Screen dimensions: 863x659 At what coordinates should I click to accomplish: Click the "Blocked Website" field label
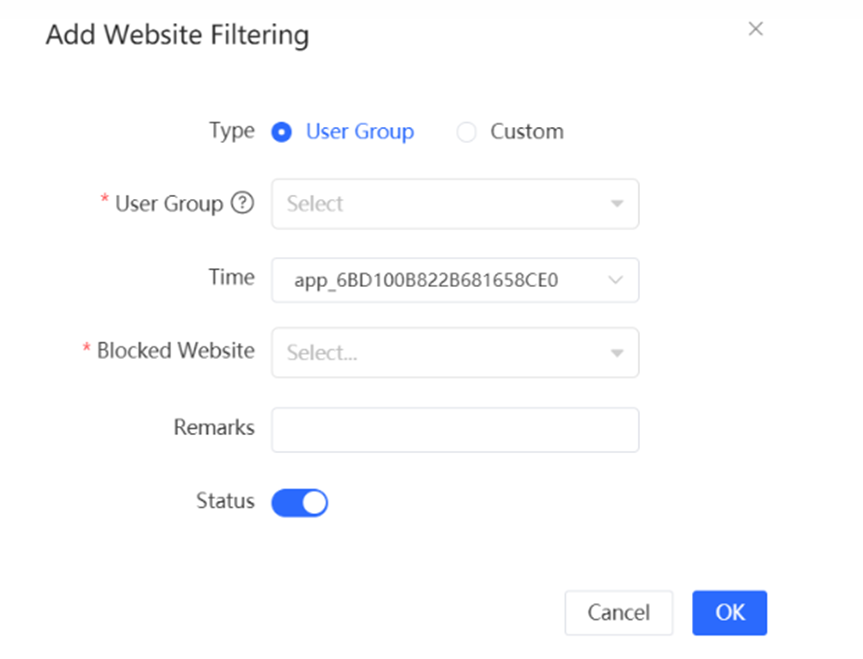point(175,351)
